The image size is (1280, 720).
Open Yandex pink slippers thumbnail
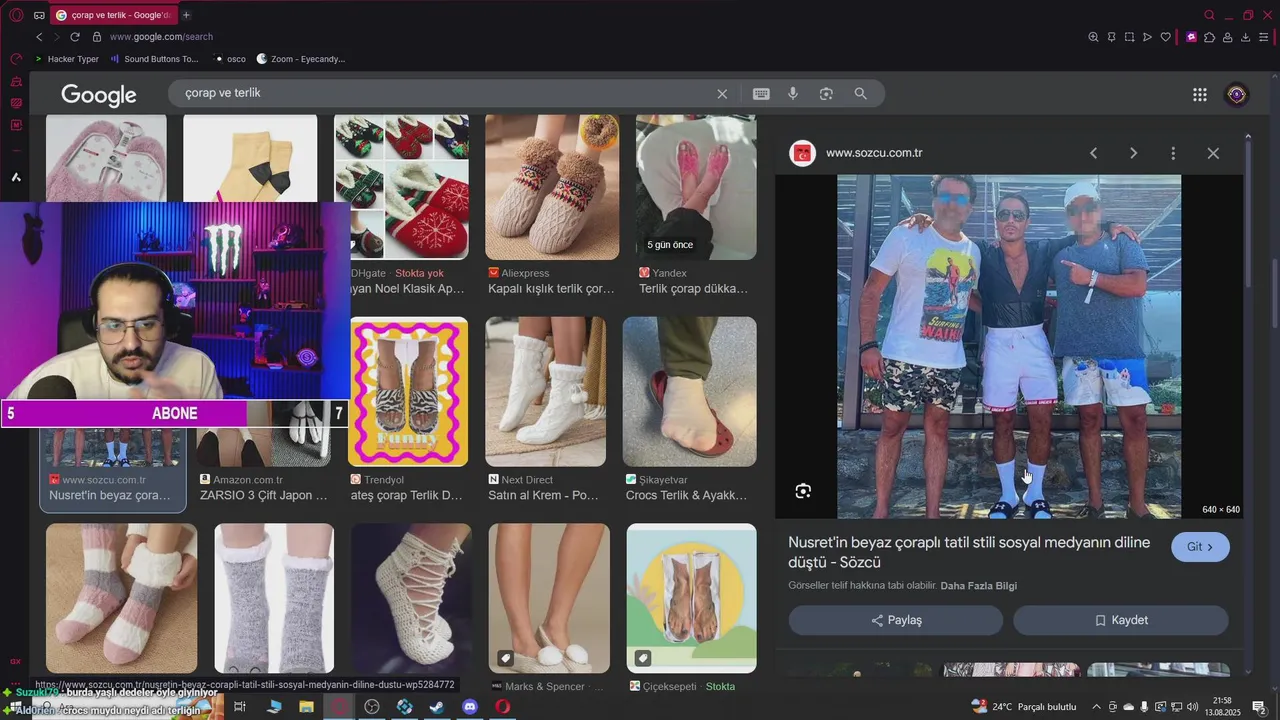(x=696, y=187)
